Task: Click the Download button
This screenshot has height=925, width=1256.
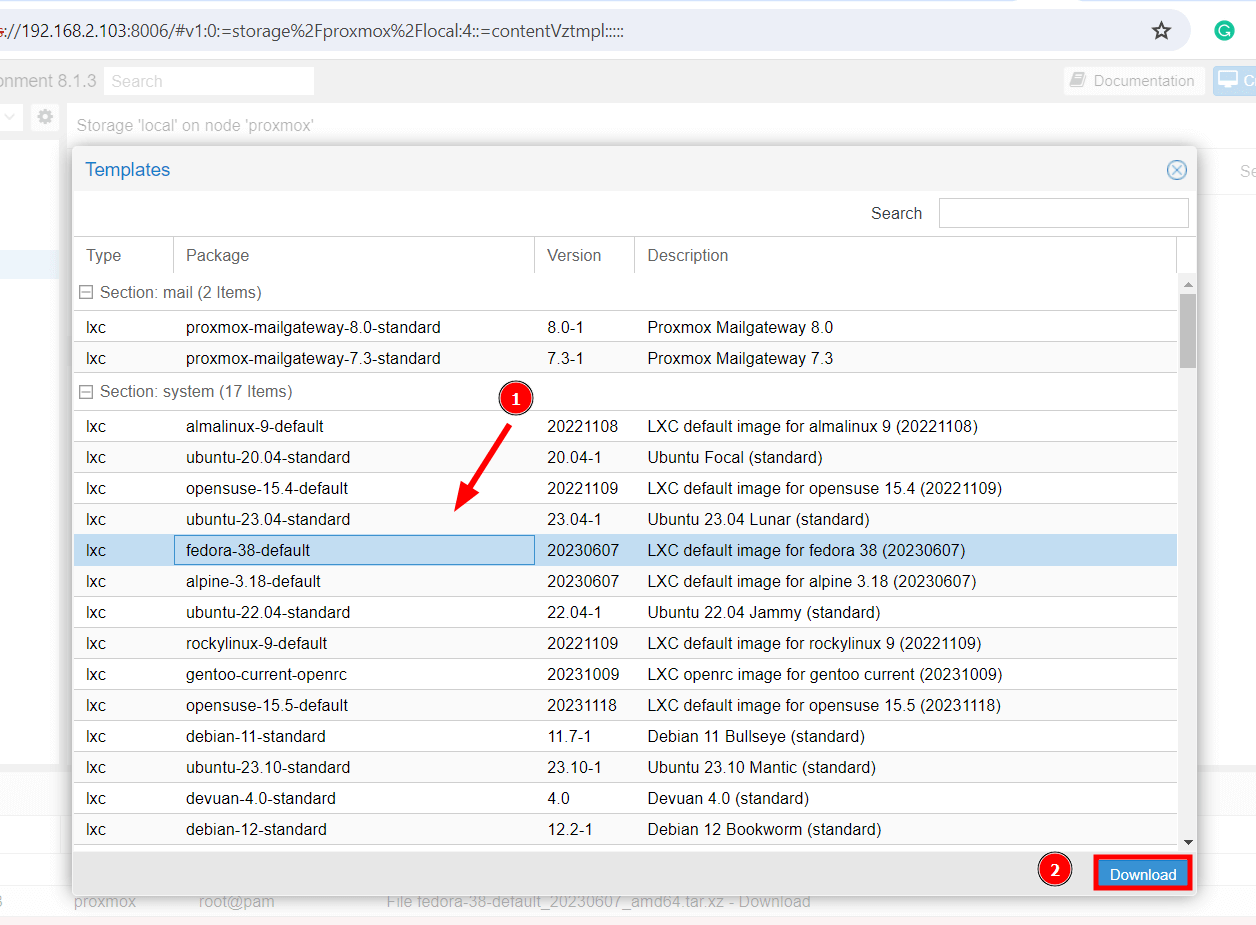Action: (x=1142, y=874)
